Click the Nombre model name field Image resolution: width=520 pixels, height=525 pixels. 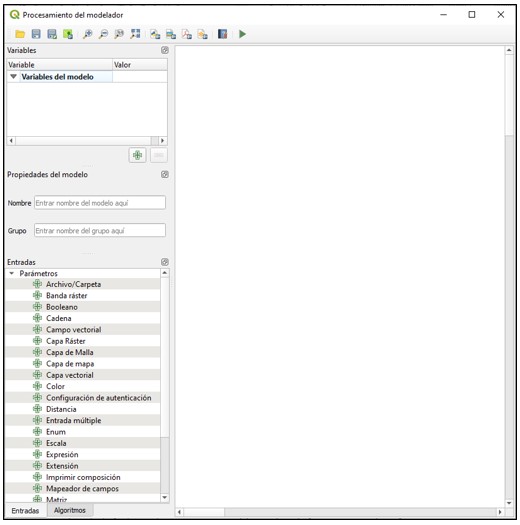[100, 203]
